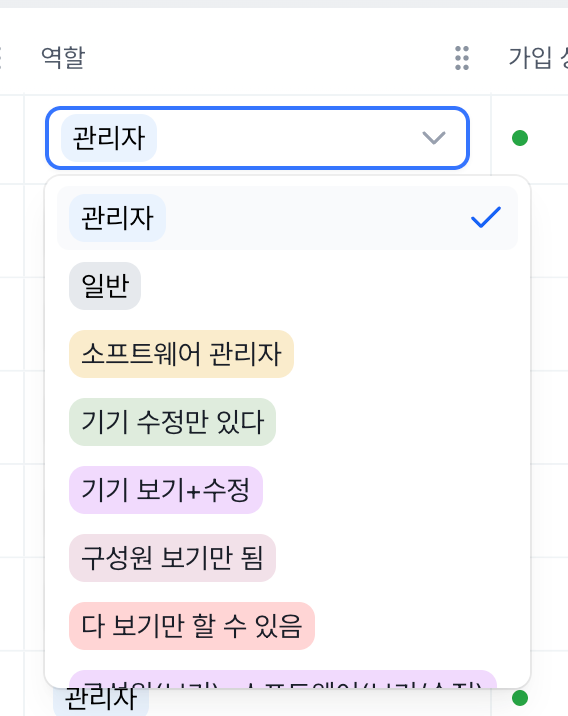Image resolution: width=568 pixels, height=716 pixels.
Task: Collapse the role dropdown using its chevron arrow
Action: [433, 138]
